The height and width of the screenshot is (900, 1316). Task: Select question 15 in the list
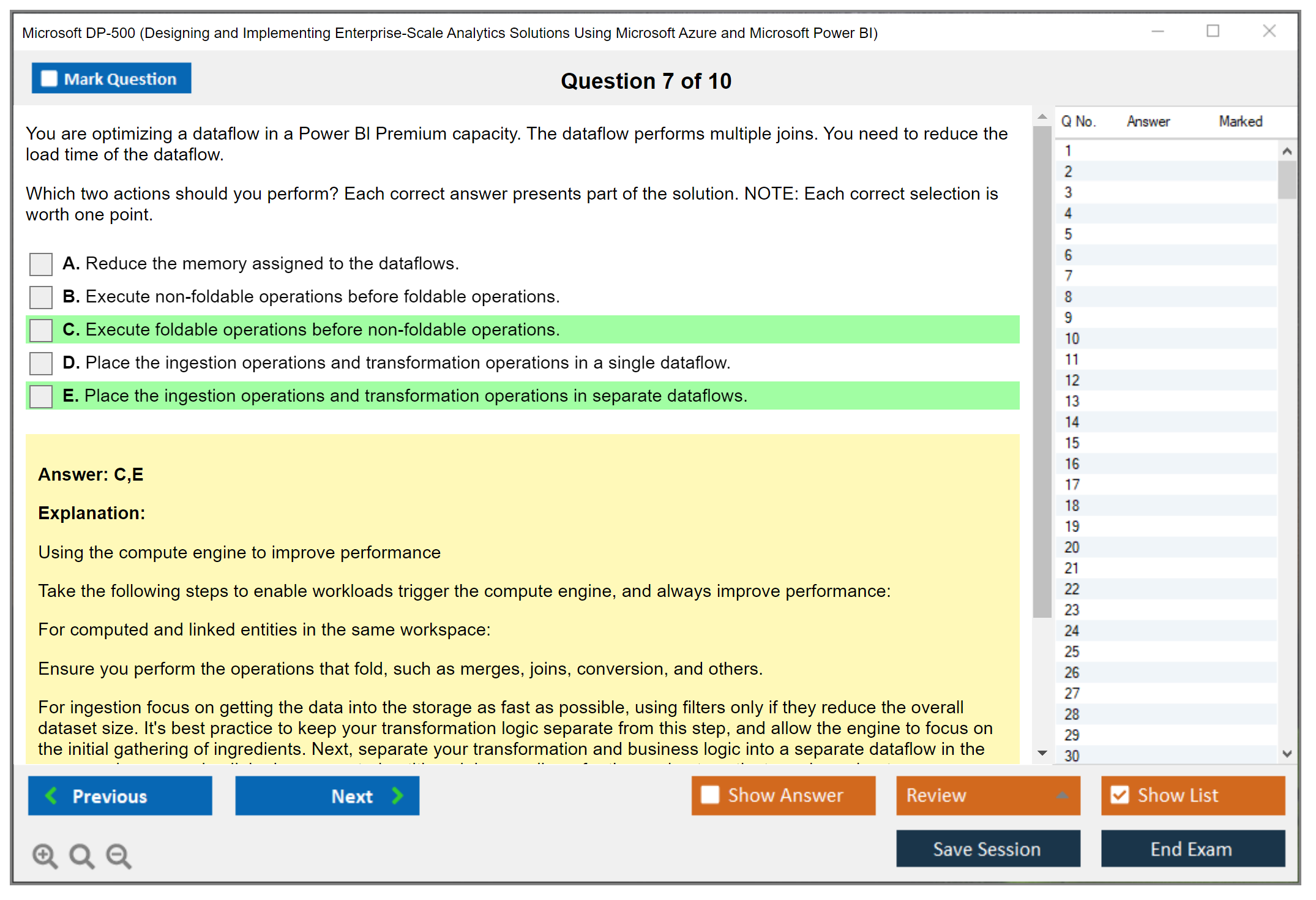[x=1072, y=443]
